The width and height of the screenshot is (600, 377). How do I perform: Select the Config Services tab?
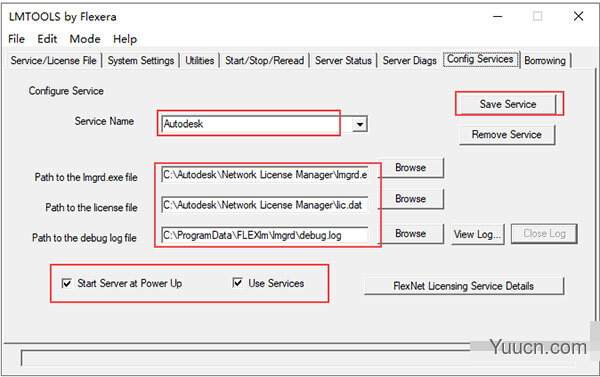[x=480, y=59]
